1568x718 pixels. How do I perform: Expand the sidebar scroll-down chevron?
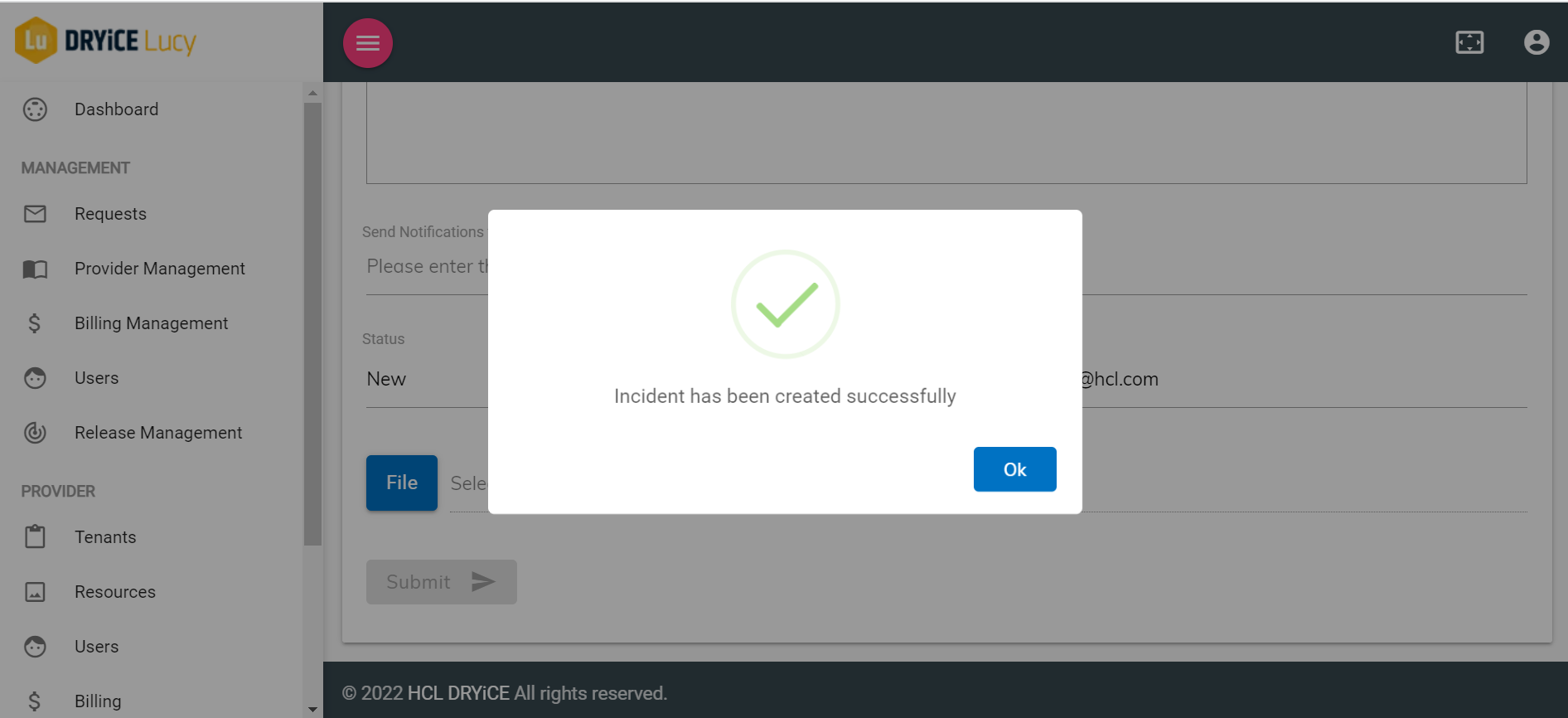click(312, 710)
